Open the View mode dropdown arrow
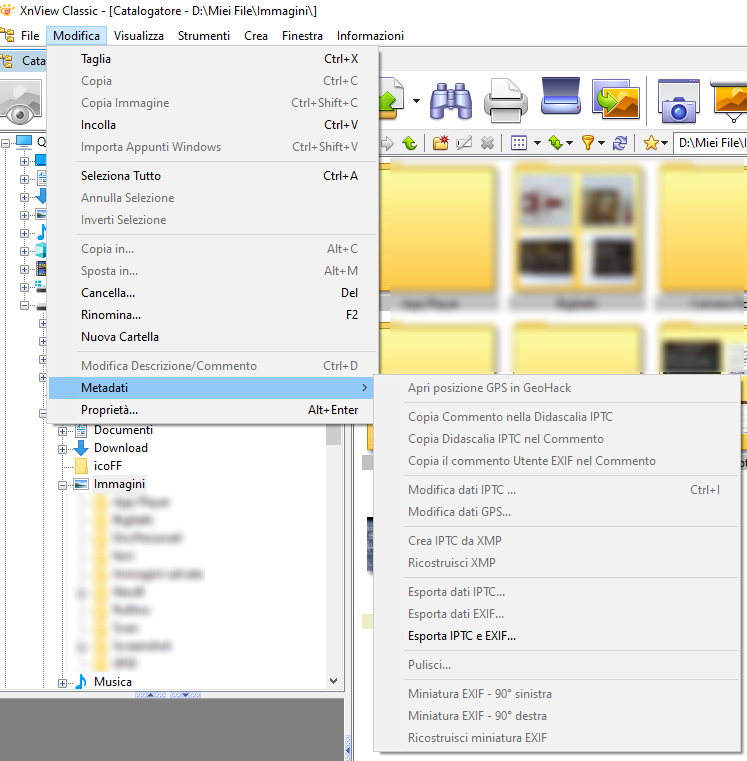 click(x=537, y=143)
